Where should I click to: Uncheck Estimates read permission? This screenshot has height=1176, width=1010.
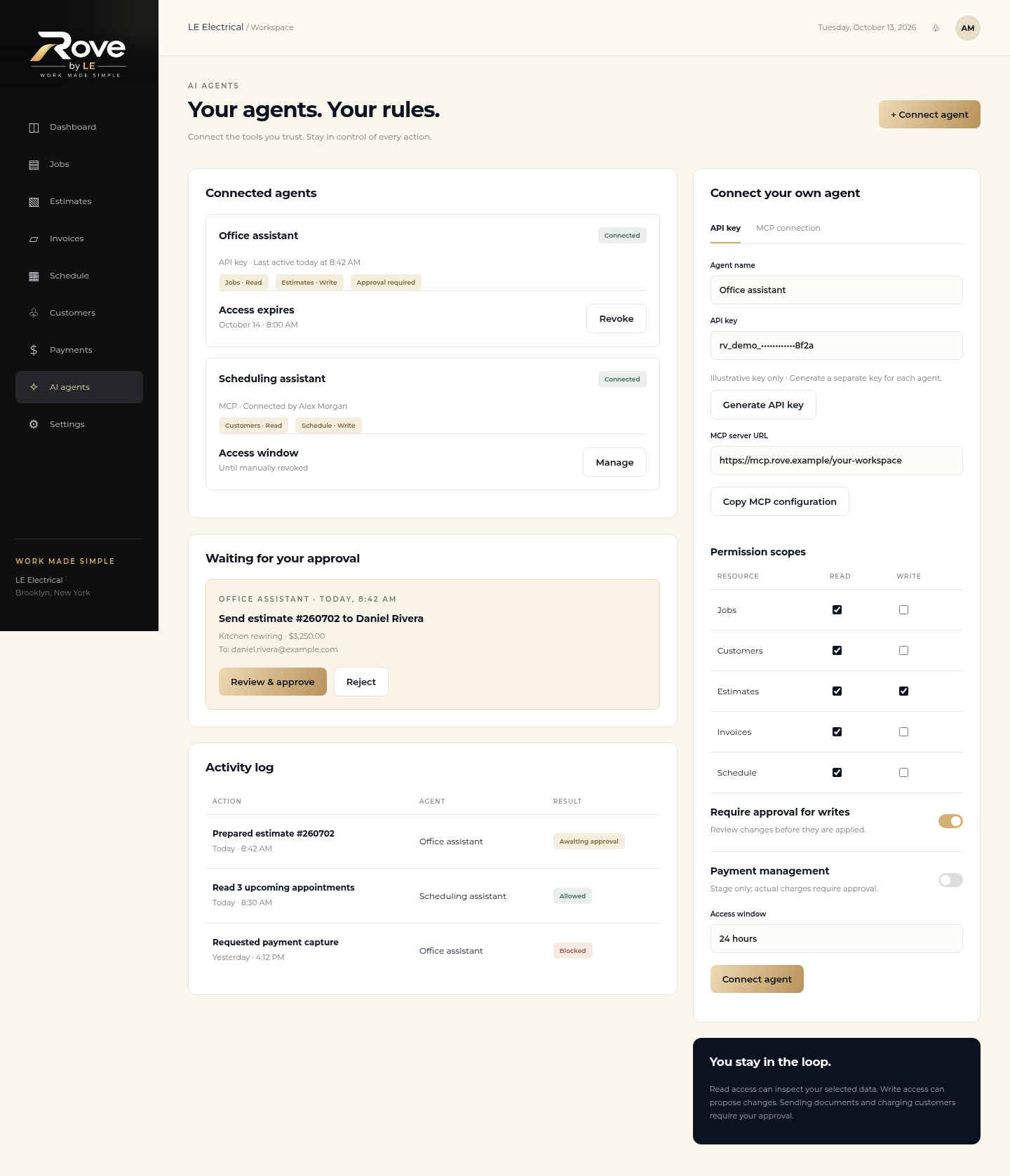click(837, 691)
